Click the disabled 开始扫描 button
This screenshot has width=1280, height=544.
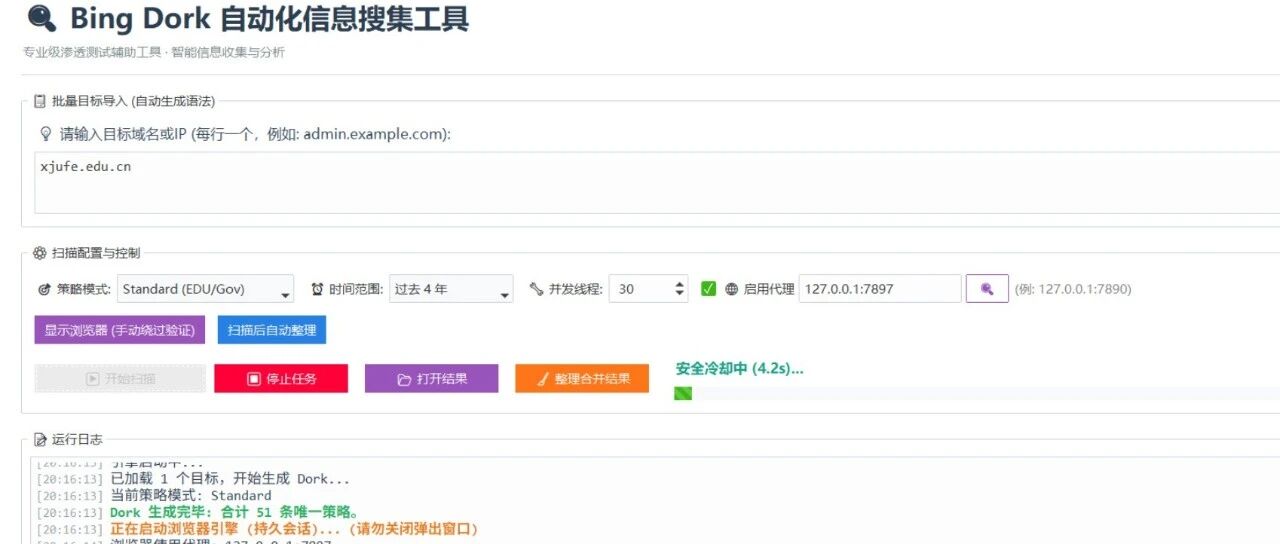[120, 379]
